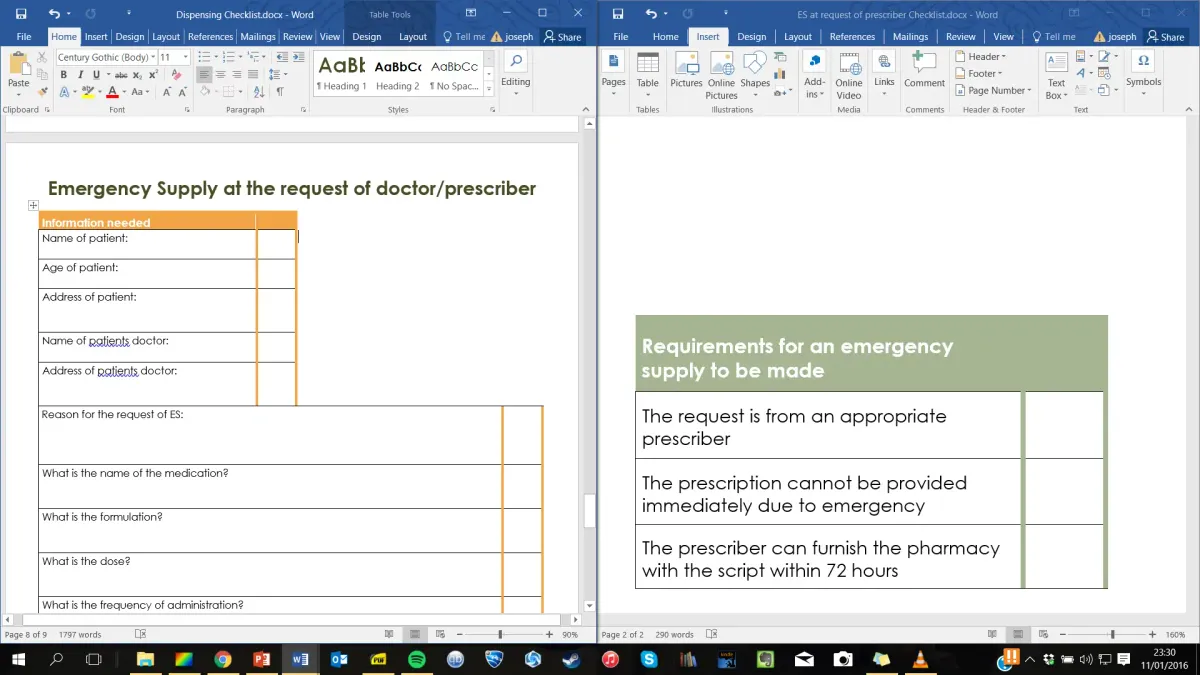Screen dimensions: 1200x675
Task: Open Table Tools Layout tab
Action: coord(413,37)
